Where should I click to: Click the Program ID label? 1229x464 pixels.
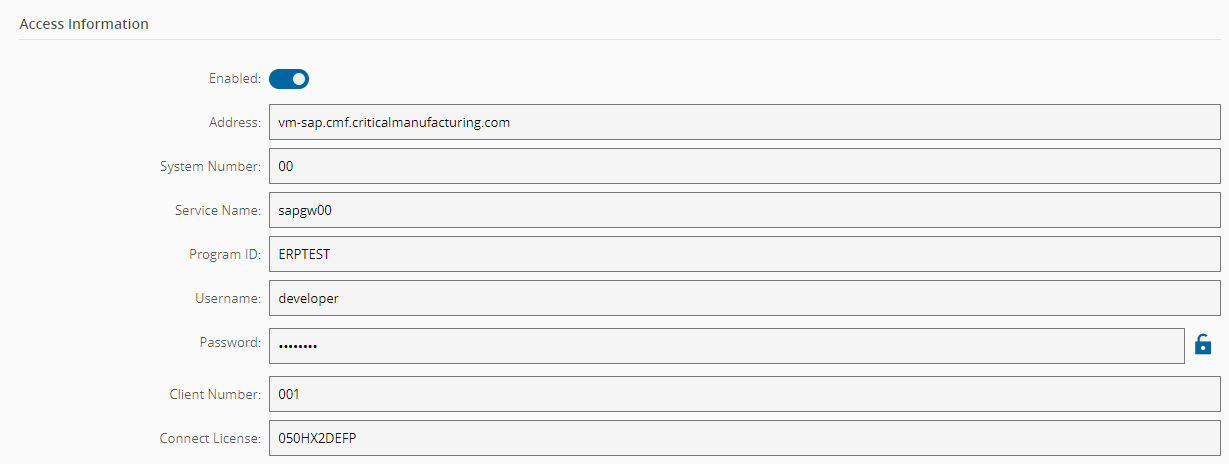tap(225, 254)
